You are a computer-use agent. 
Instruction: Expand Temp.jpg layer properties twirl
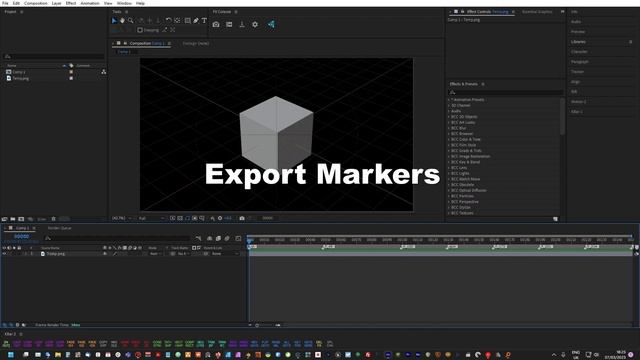click(25, 254)
